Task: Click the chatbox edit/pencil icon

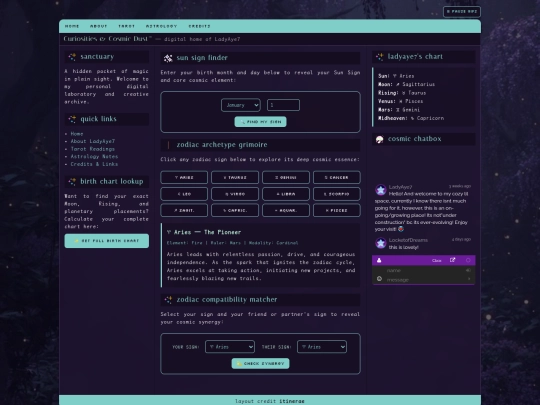Action: [453, 260]
